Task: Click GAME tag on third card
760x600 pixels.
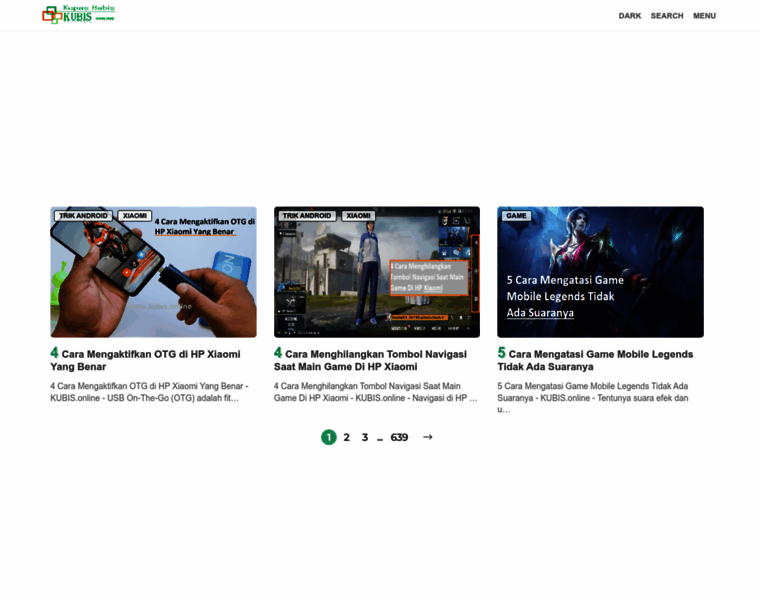Action: click(516, 215)
